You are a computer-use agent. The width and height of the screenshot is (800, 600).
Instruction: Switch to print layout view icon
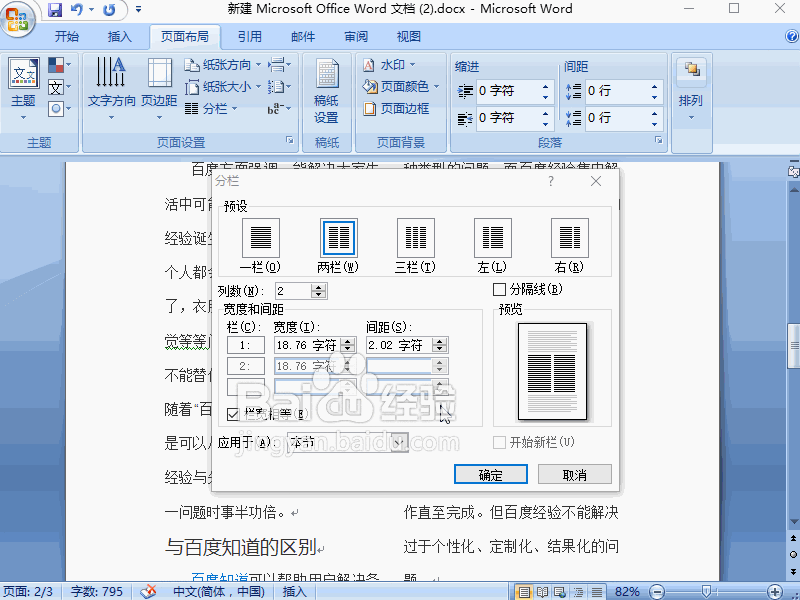point(524,592)
